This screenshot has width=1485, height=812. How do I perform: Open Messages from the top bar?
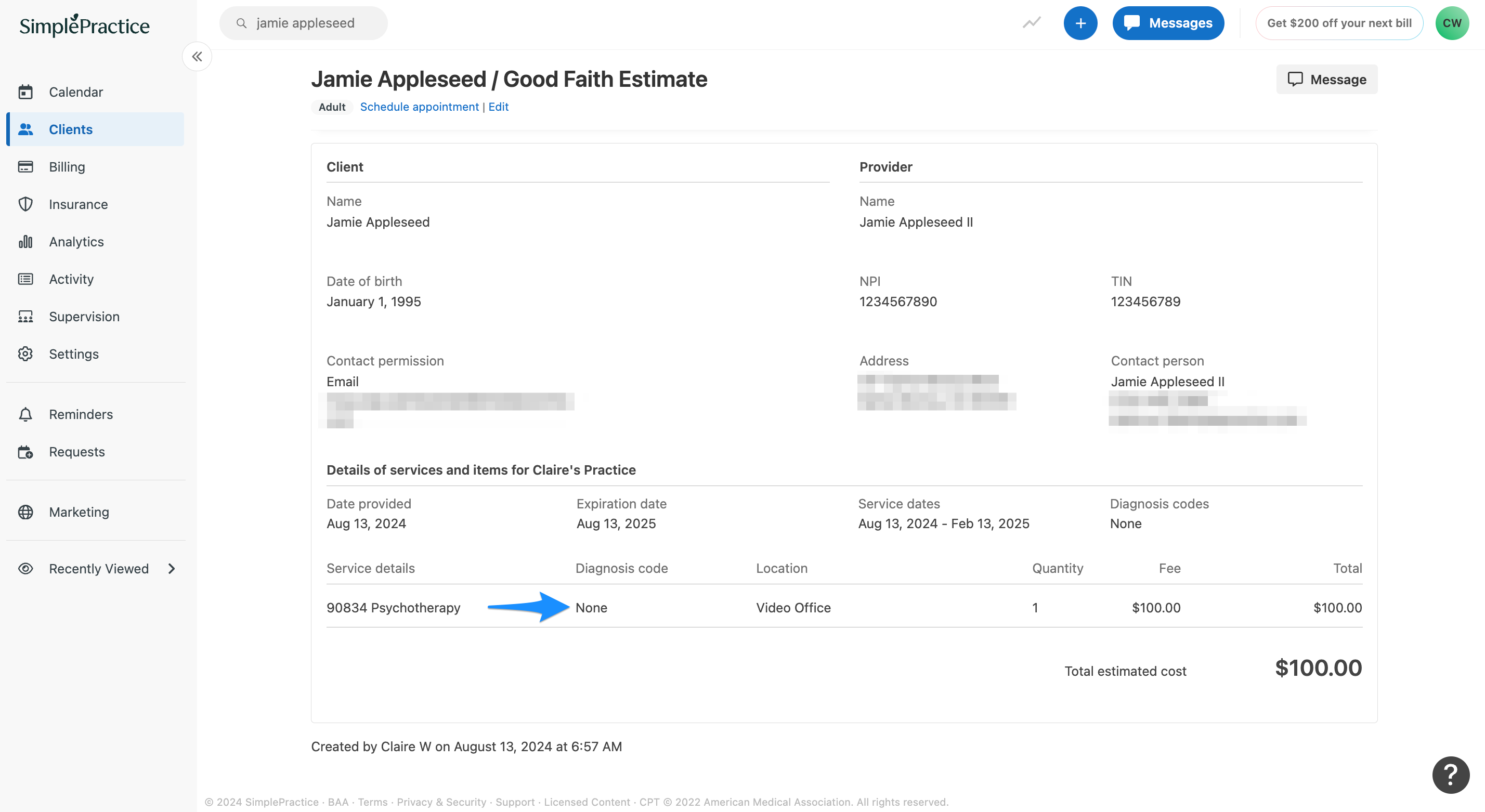click(1168, 23)
